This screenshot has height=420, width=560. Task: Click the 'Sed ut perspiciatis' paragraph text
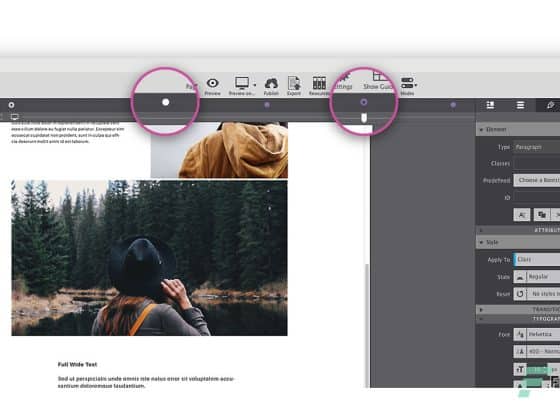click(x=146, y=382)
